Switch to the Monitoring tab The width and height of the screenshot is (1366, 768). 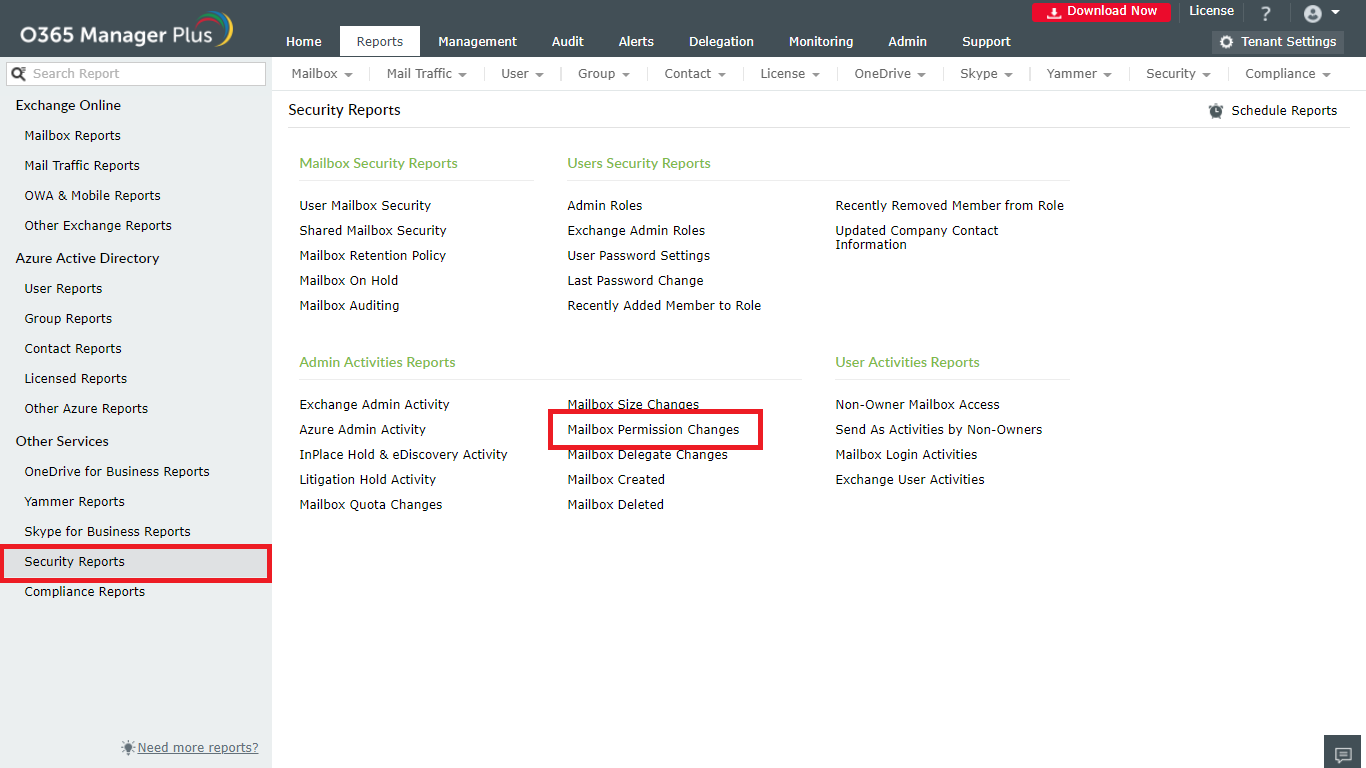(821, 42)
